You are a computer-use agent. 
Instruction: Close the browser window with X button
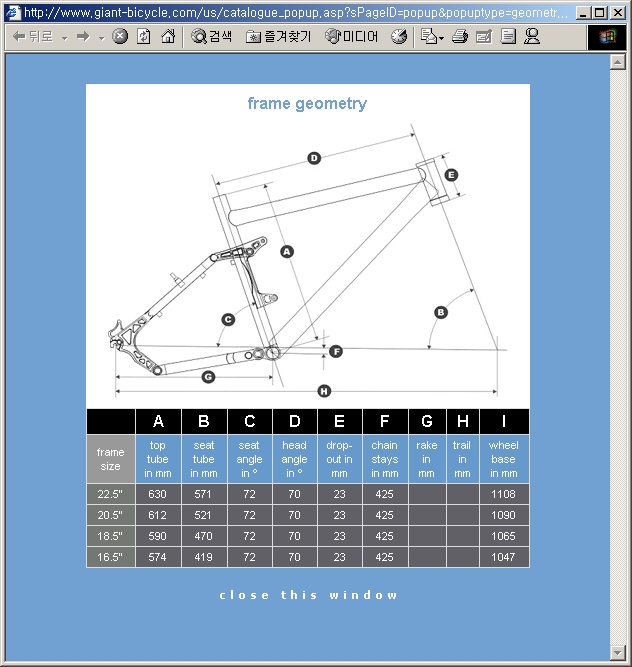617,13
